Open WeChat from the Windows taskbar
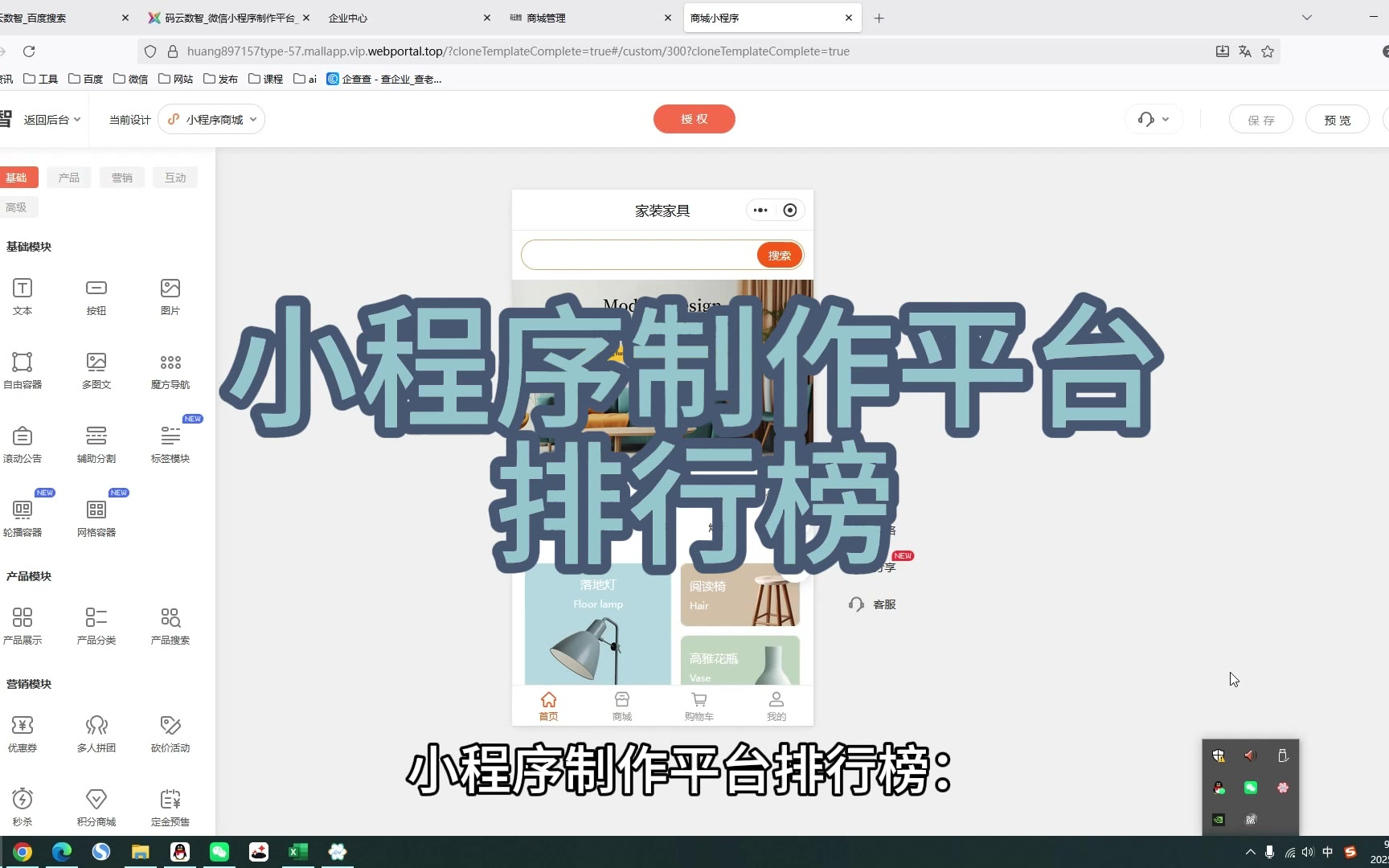Image resolution: width=1389 pixels, height=868 pixels. coord(219,852)
